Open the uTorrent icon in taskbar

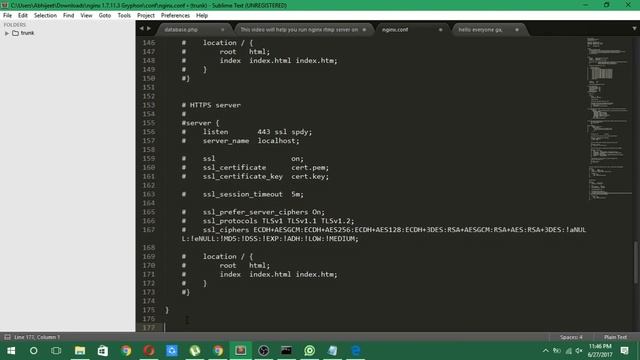click(x=195, y=351)
